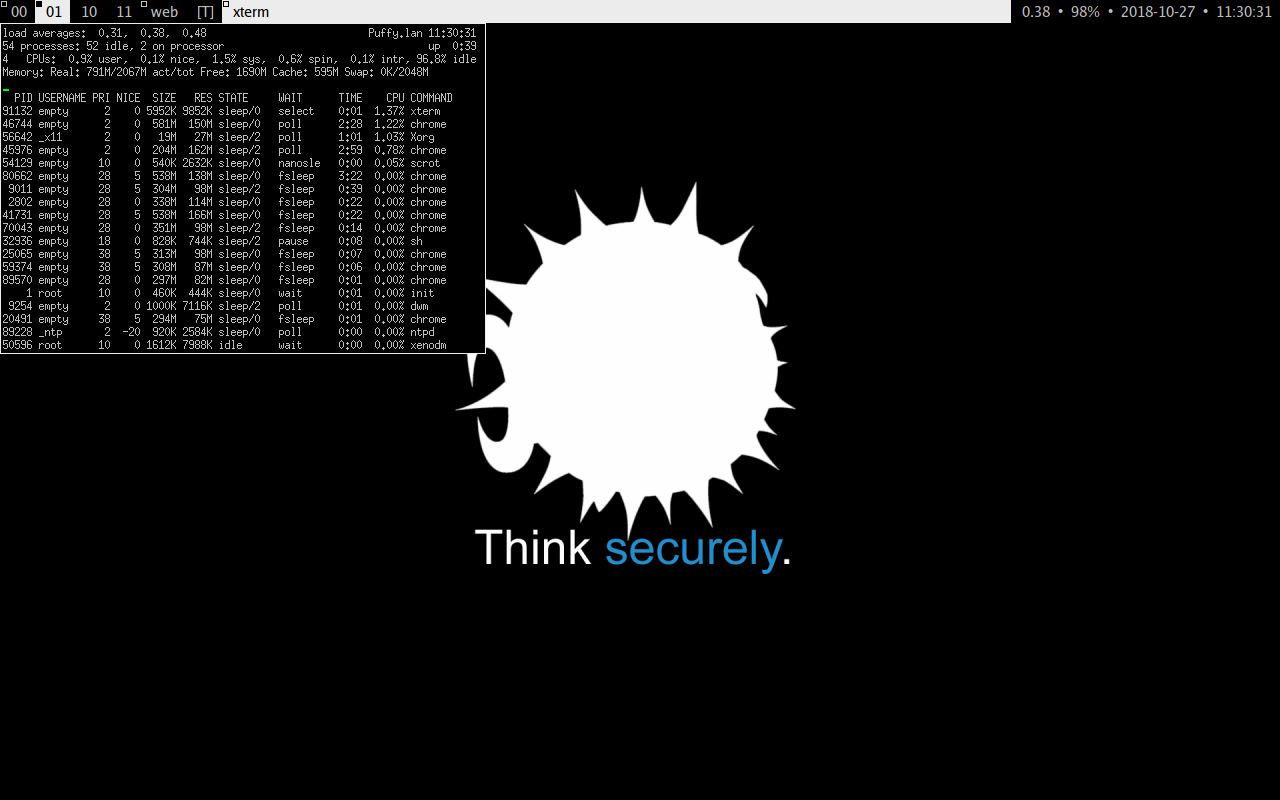Click the Puffy.lan hostname text
Screen dimensions: 1280x800
pyautogui.click(x=395, y=33)
